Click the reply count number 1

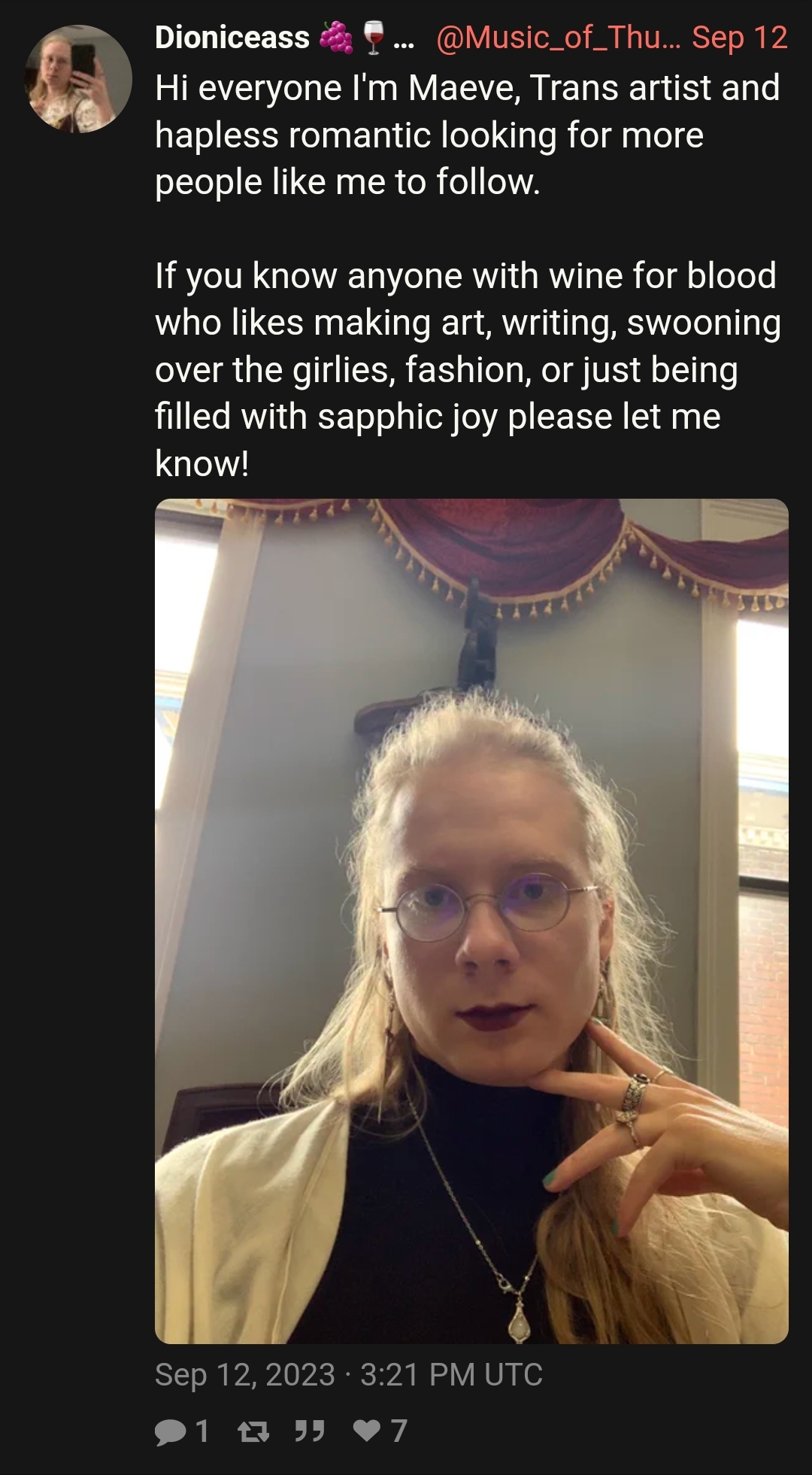pyautogui.click(x=201, y=1431)
